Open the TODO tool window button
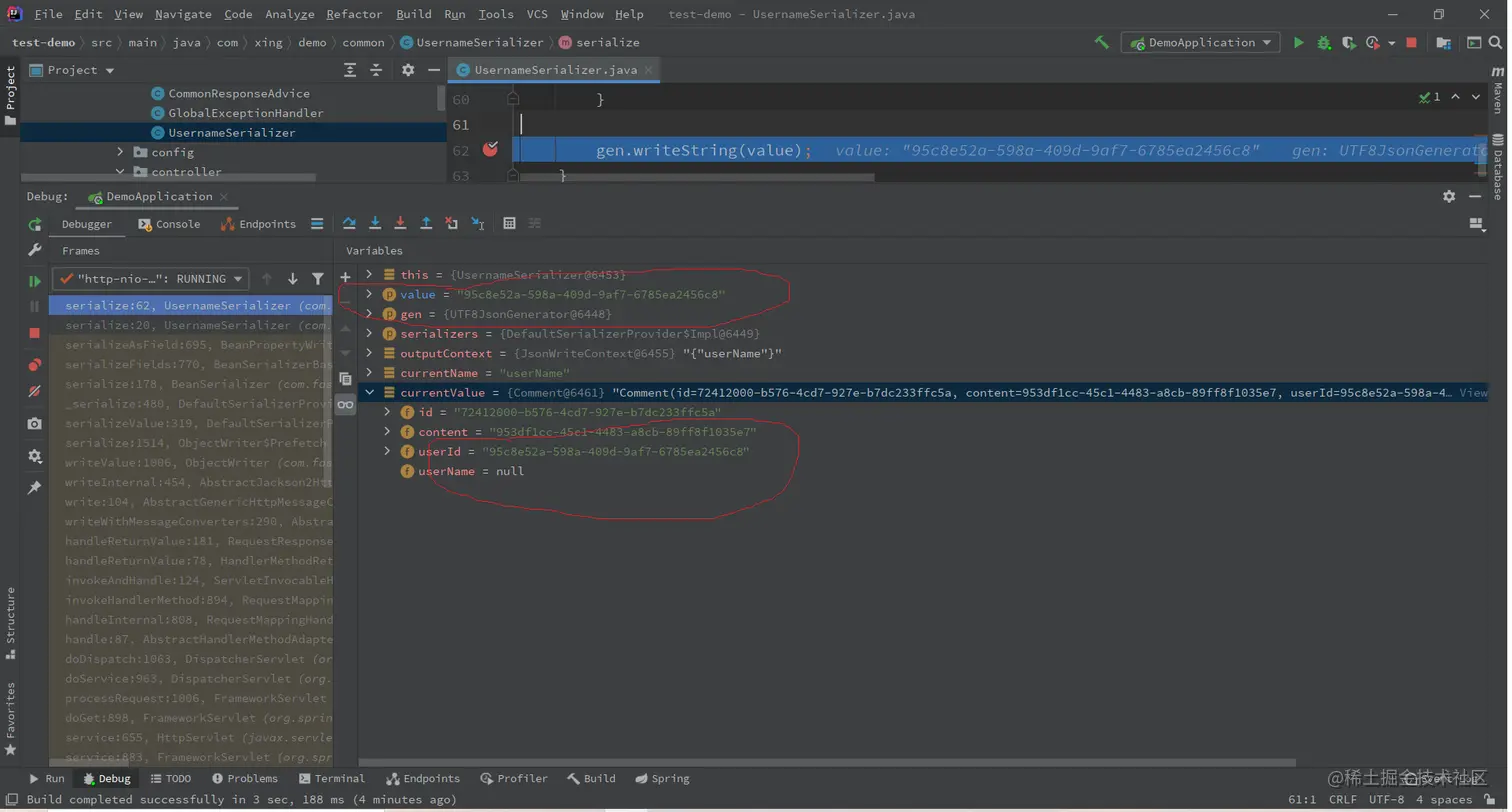 point(171,779)
